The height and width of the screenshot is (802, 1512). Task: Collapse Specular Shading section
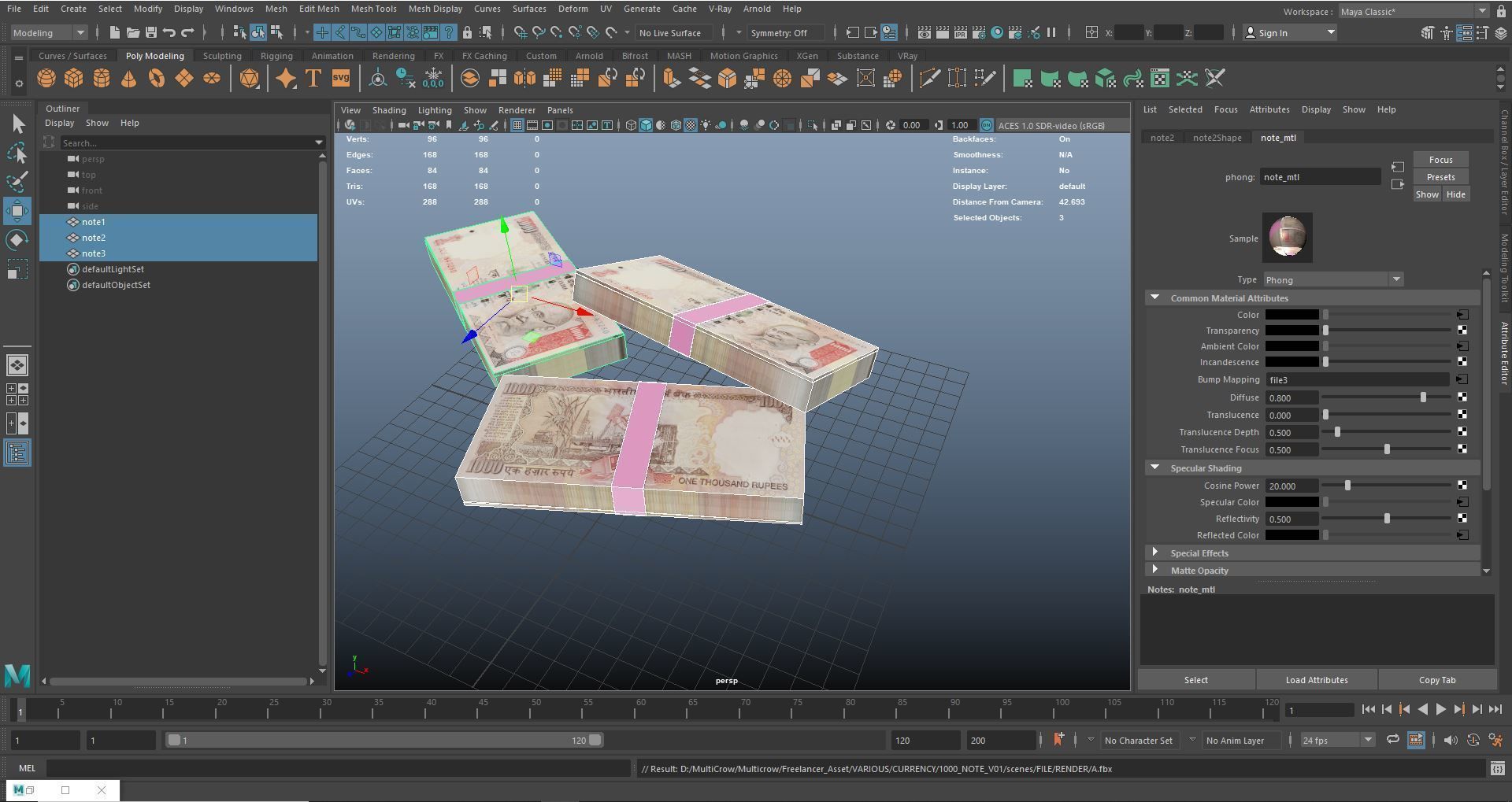(1154, 468)
